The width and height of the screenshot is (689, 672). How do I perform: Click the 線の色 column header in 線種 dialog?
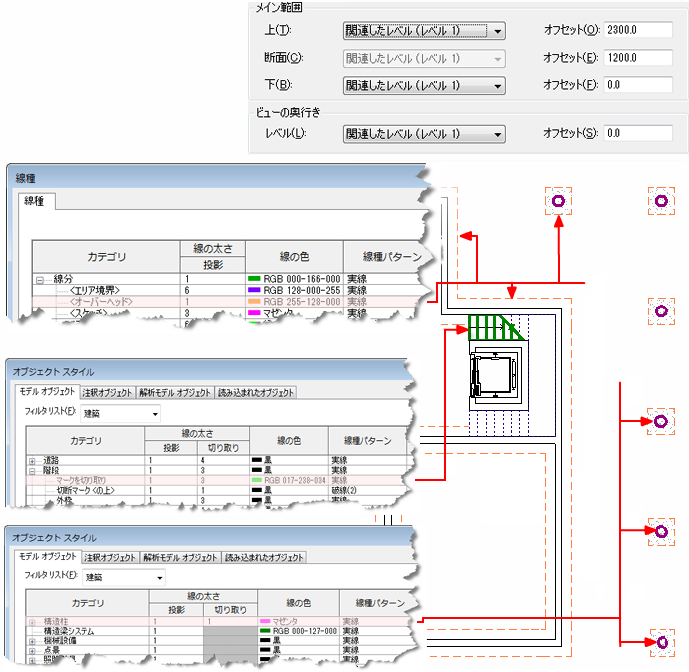[x=294, y=257]
